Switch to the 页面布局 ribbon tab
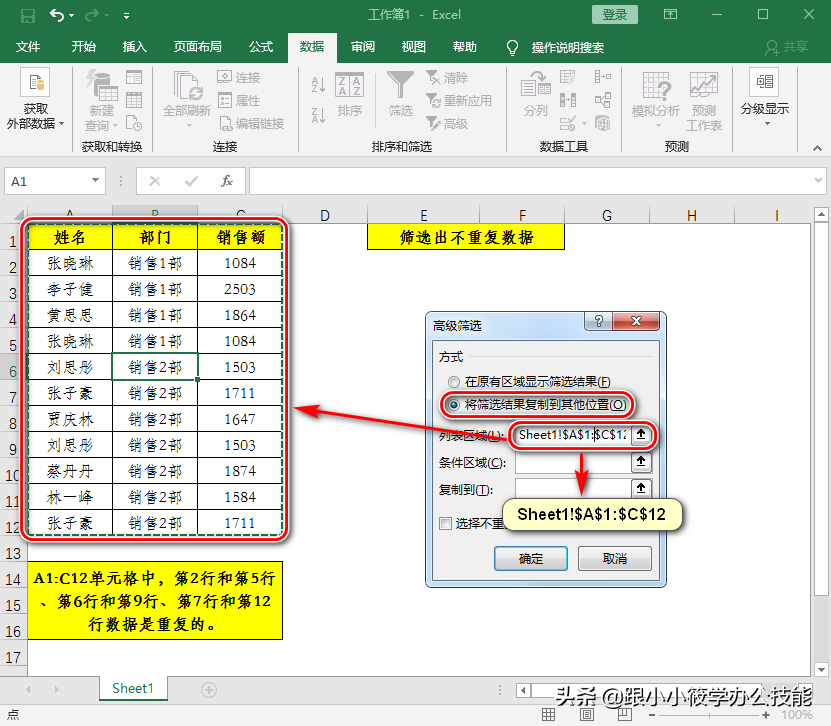 click(x=198, y=47)
